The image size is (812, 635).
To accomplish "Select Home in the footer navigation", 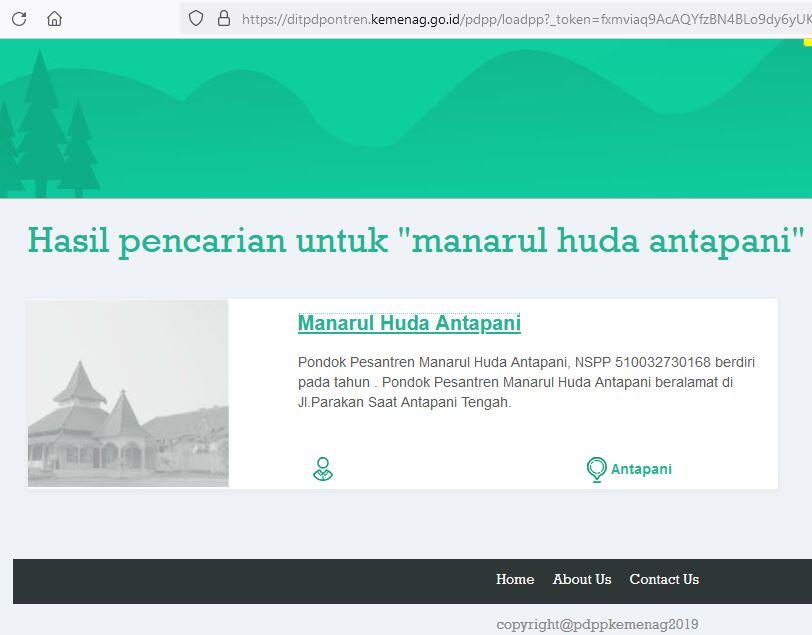I will 515,579.
